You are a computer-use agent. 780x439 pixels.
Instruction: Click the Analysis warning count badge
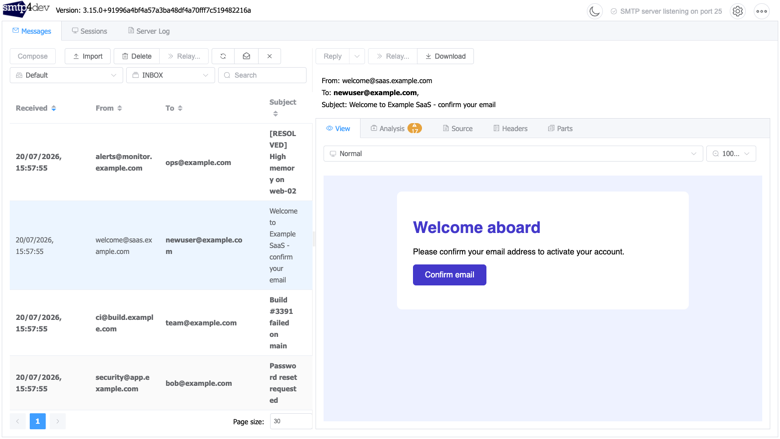(x=414, y=128)
